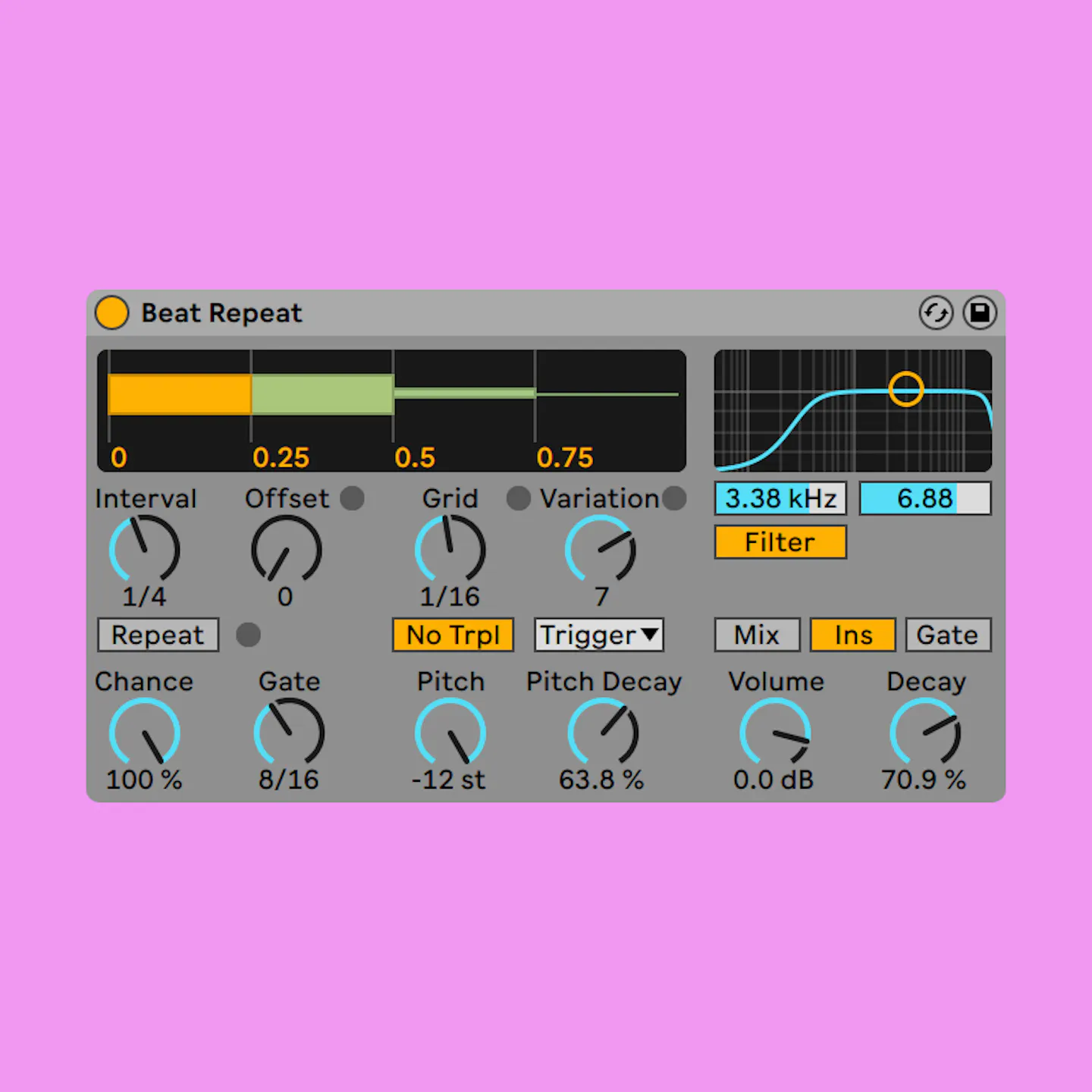Click the 63.8 % pitch decay value
Screen dimensions: 1092x1092
point(601,780)
